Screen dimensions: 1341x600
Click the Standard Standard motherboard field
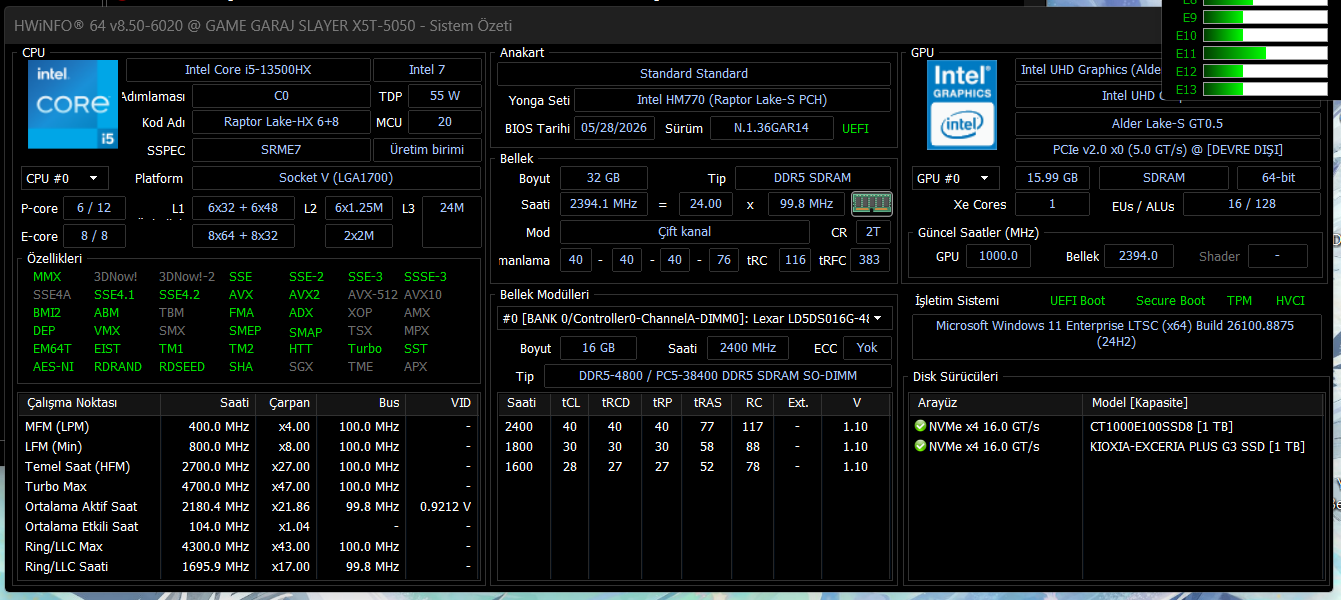coord(694,74)
